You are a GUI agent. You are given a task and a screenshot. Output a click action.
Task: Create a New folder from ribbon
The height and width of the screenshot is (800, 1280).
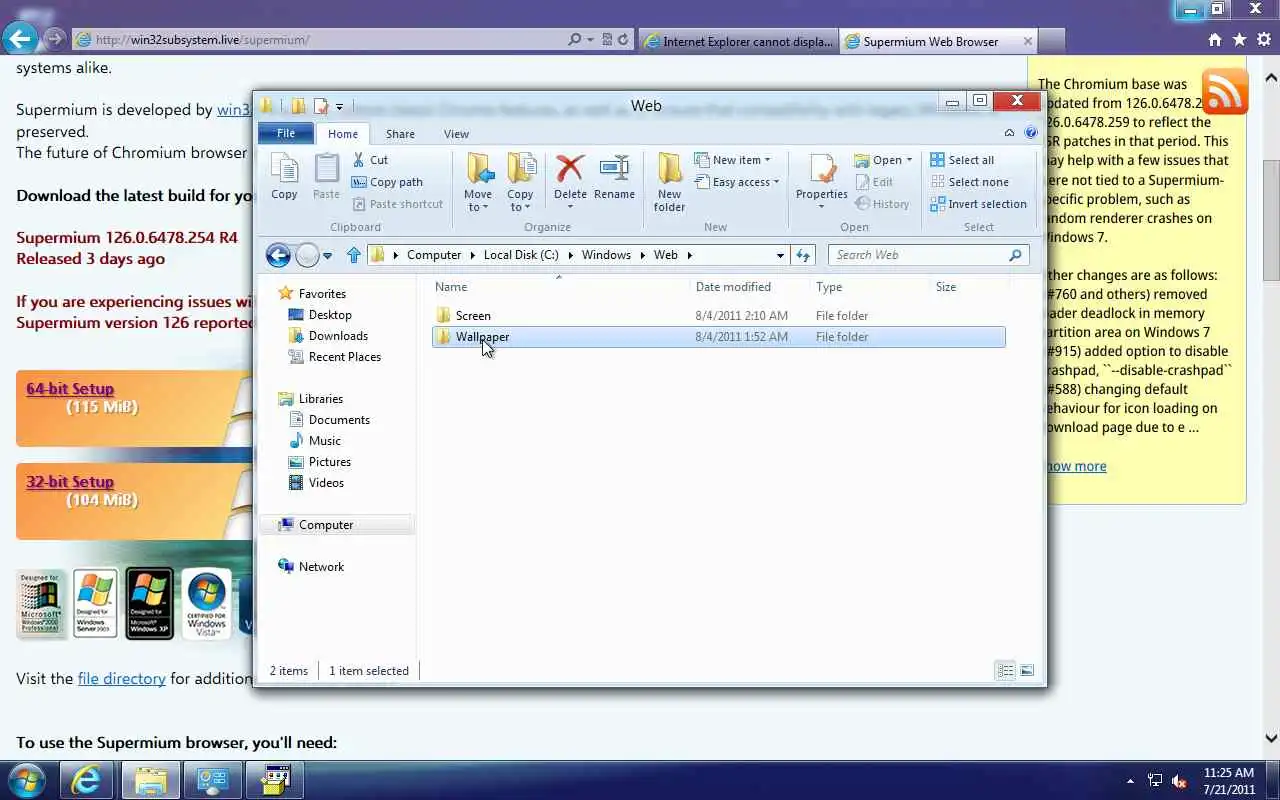pos(669,183)
